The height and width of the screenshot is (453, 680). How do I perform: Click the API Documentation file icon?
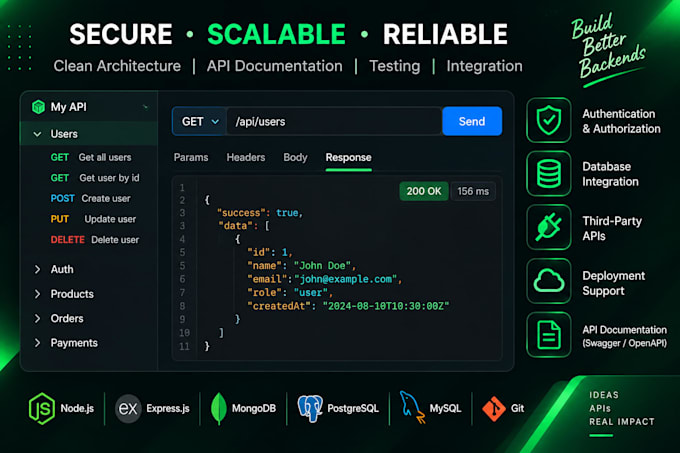[x=549, y=335]
